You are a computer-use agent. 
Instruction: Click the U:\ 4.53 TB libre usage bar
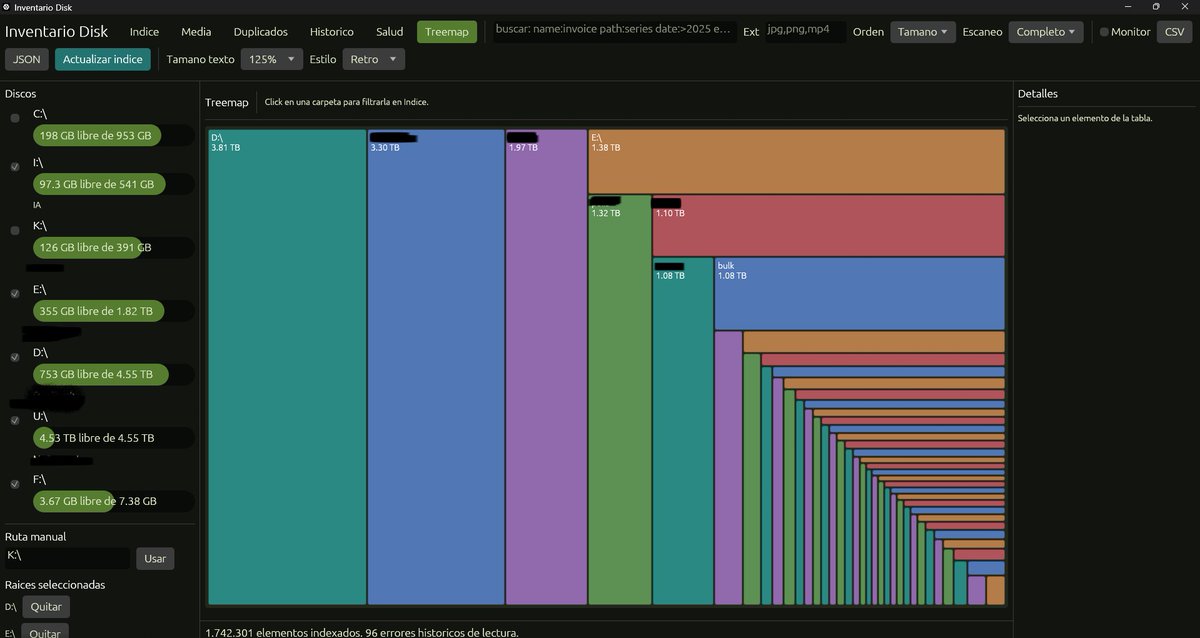tap(112, 438)
